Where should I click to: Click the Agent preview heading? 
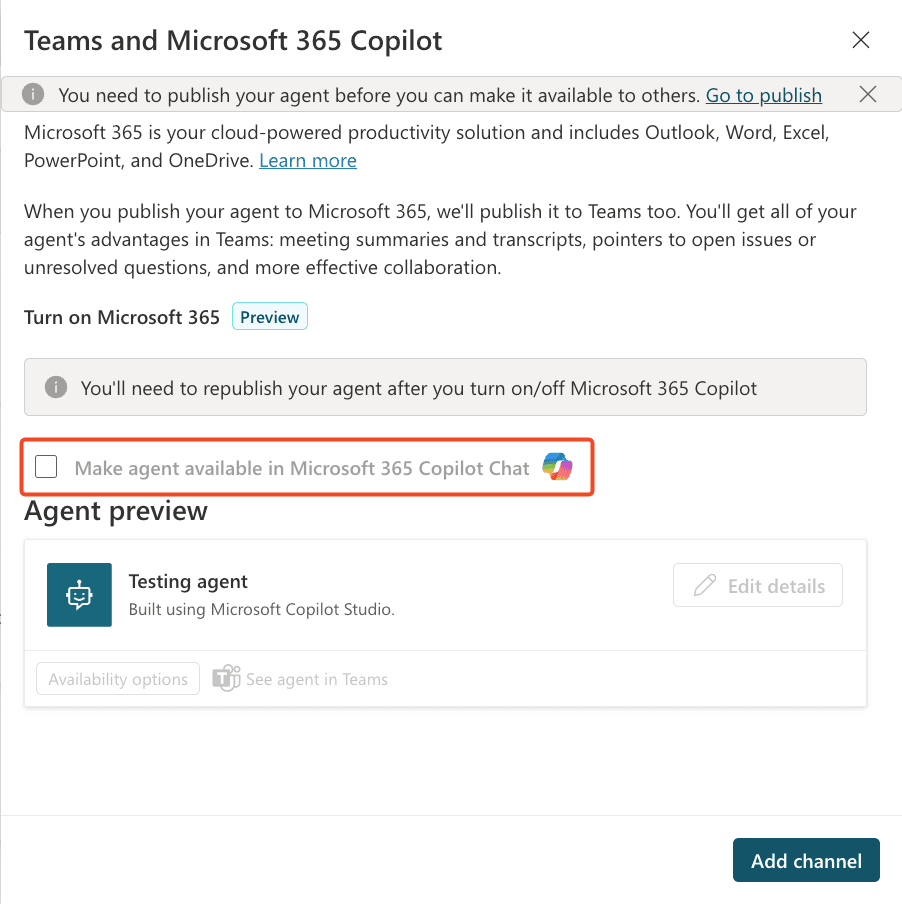[x=116, y=511]
